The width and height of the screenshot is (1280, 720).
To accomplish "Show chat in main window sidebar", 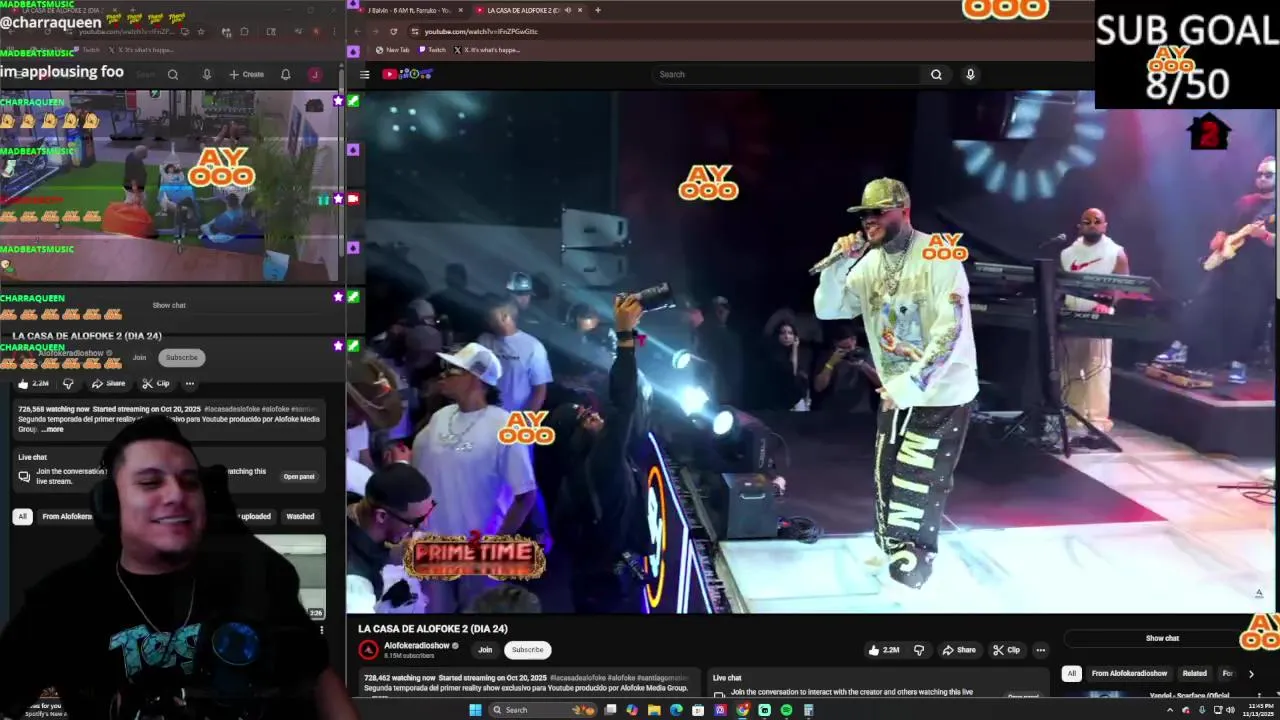I will 1162,638.
